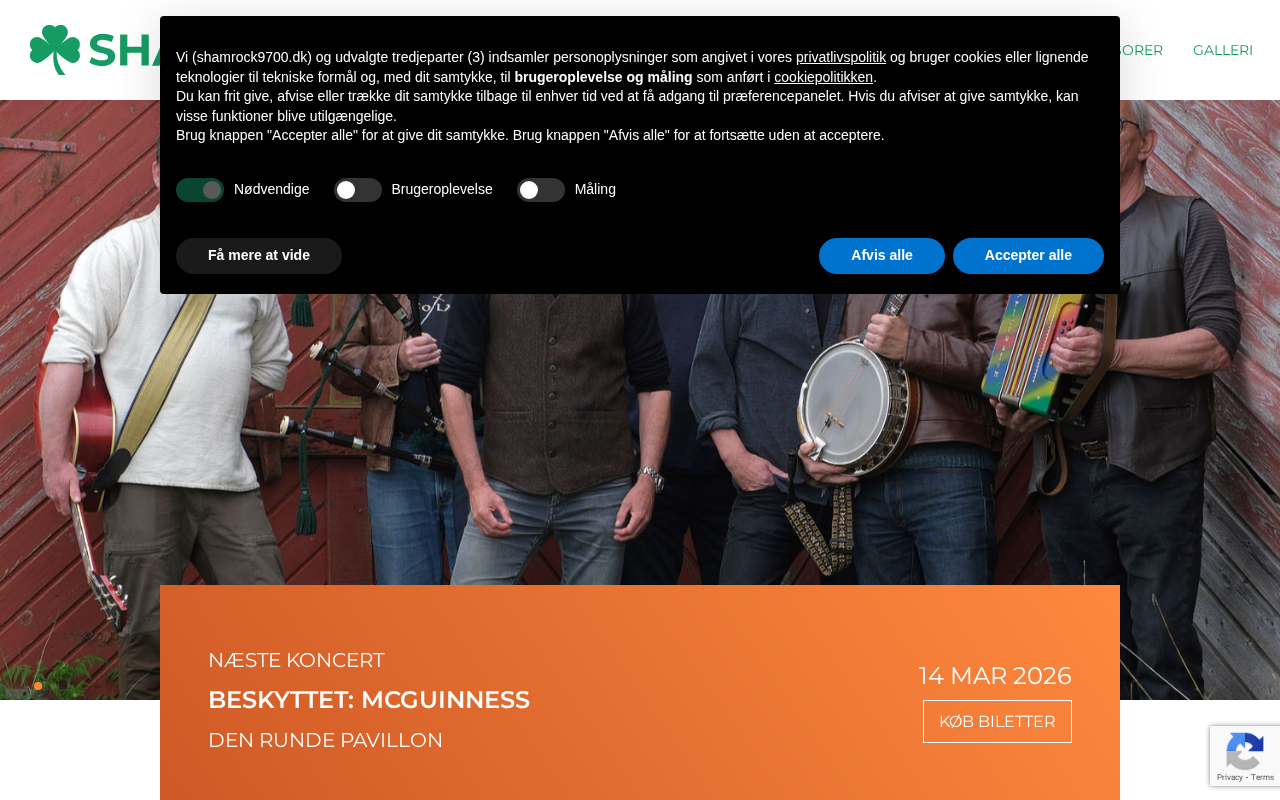
Task: Open the Galleri menu item
Action: click(x=1222, y=50)
